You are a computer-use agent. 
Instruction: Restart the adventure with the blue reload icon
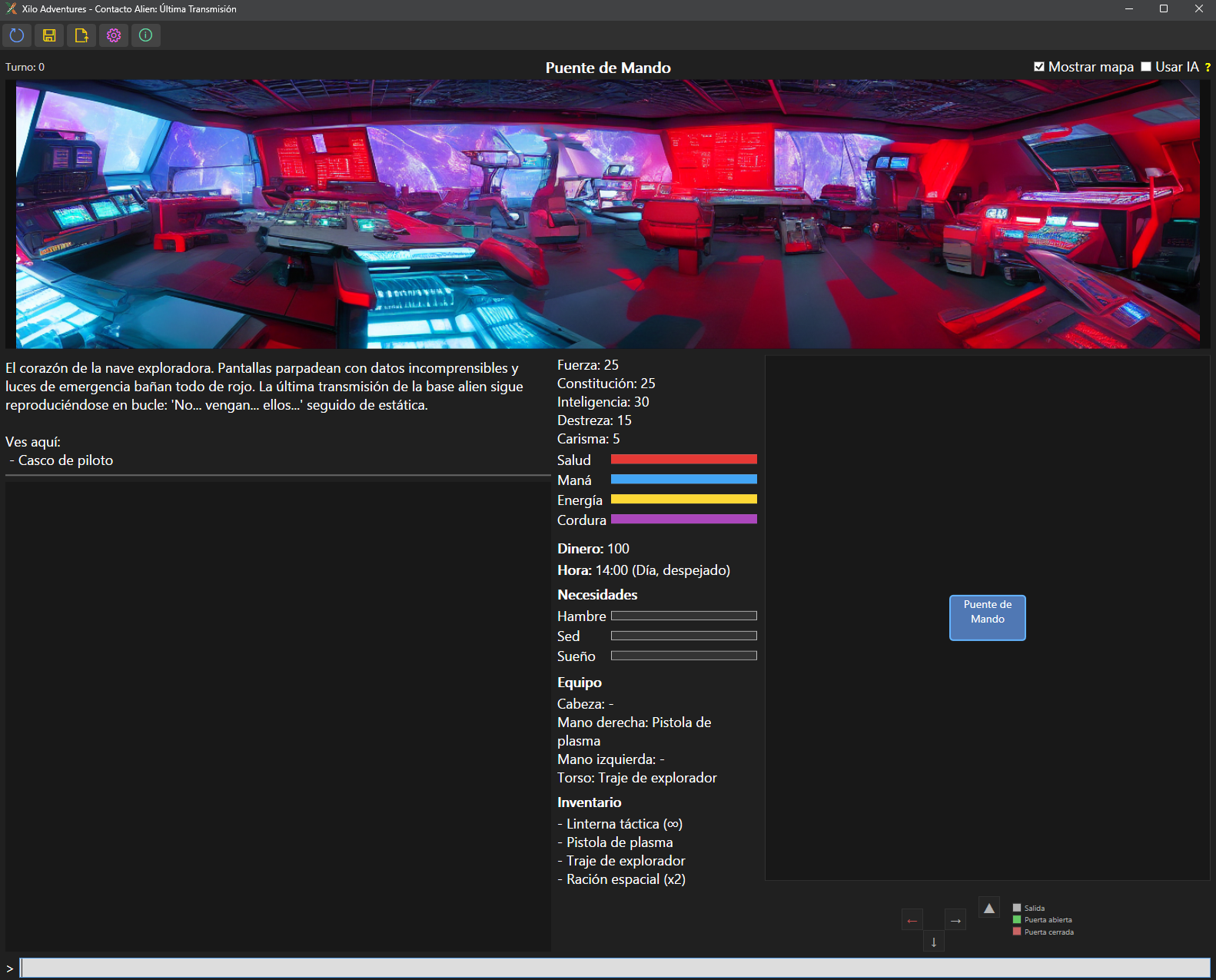(17, 35)
